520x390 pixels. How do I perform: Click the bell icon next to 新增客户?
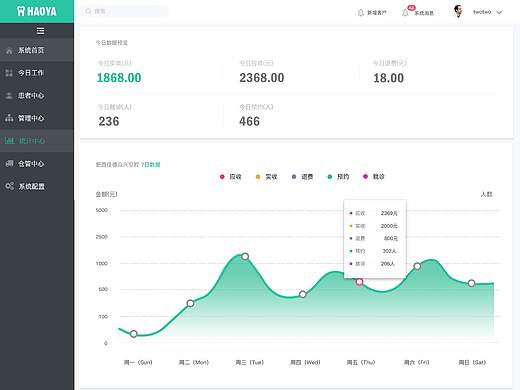pyautogui.click(x=360, y=13)
